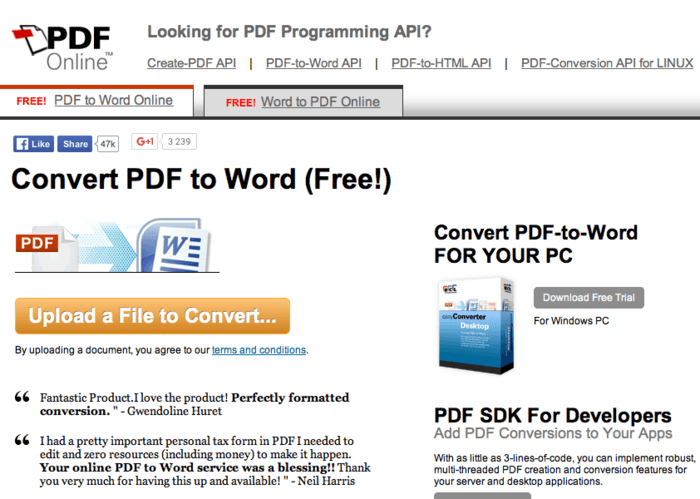Click the PDF to Word conversion illustration
The width and height of the screenshot is (700, 499).
tap(117, 245)
